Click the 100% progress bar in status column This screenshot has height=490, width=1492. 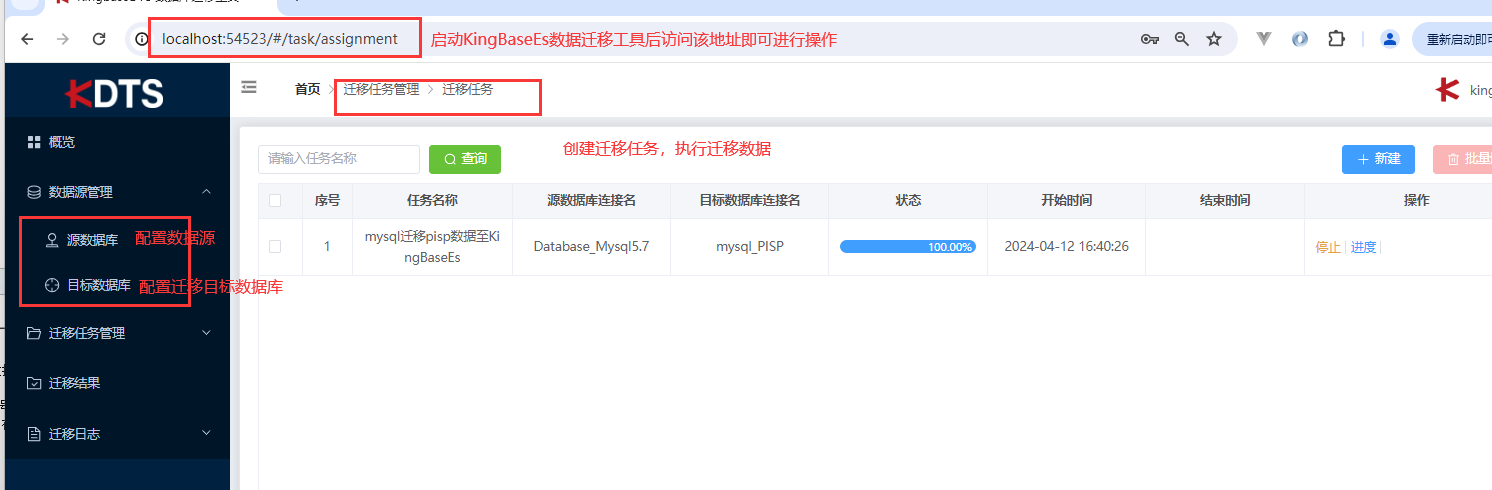907,247
